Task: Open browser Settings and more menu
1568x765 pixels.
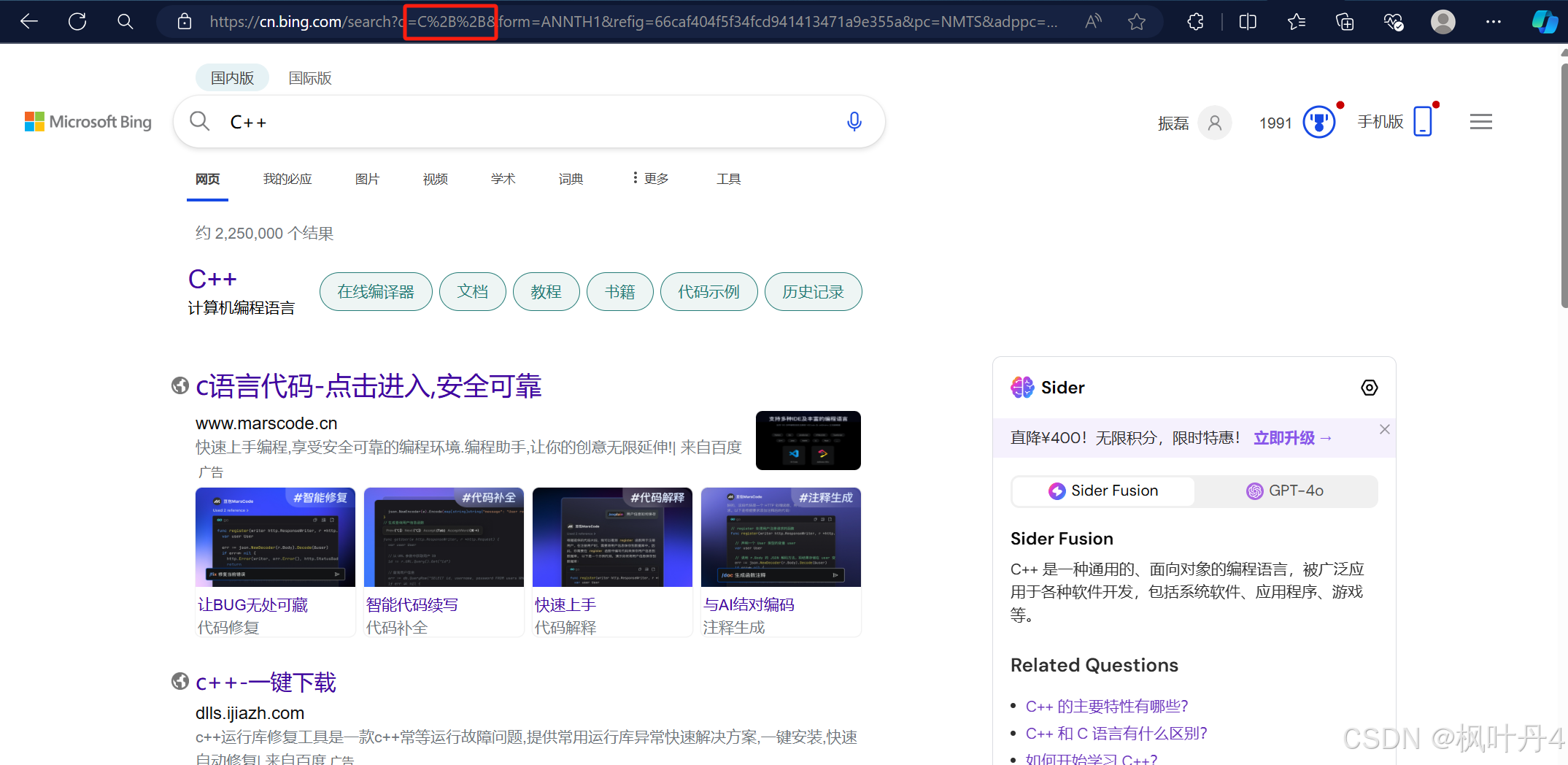Action: [x=1494, y=22]
